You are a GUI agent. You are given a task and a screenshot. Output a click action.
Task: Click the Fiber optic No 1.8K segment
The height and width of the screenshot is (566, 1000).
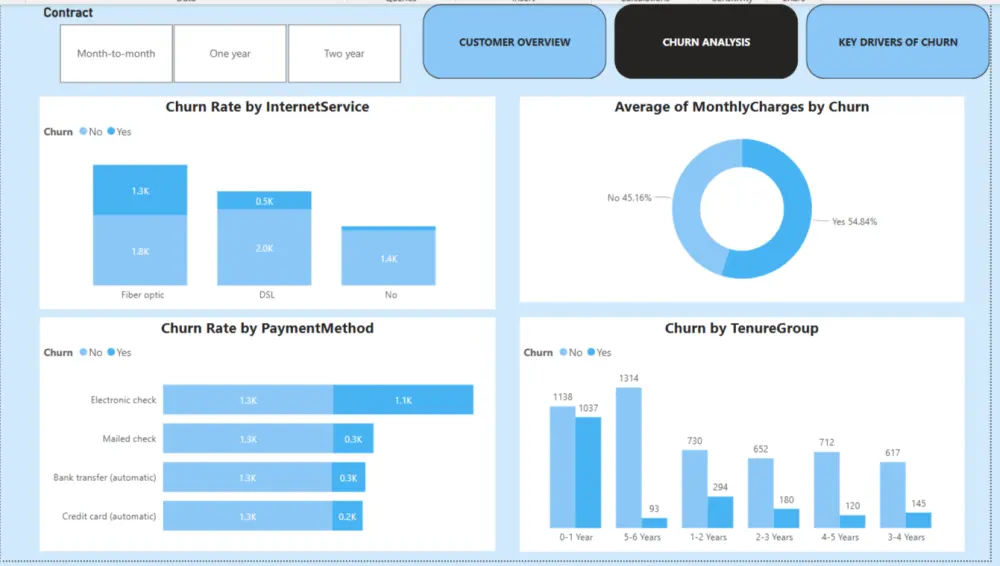click(x=140, y=250)
